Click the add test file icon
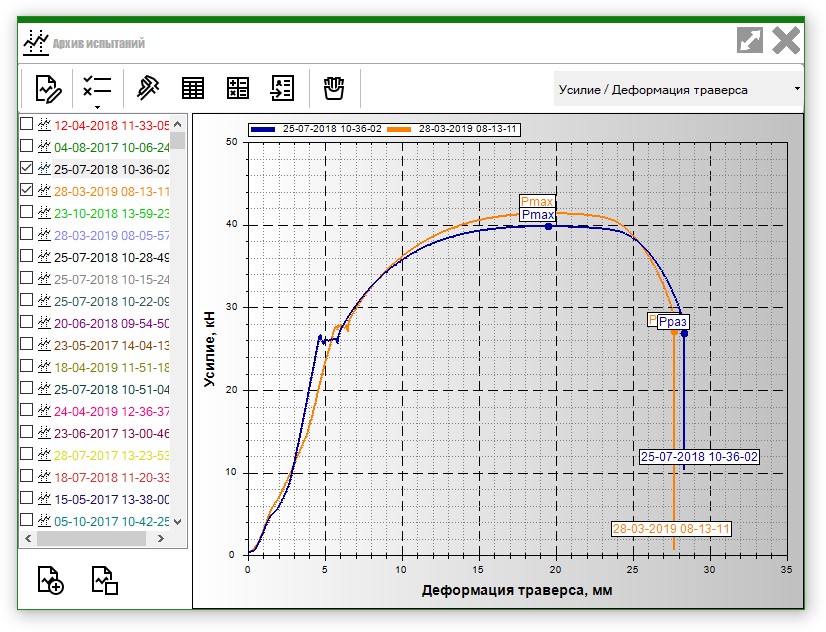 tap(51, 580)
